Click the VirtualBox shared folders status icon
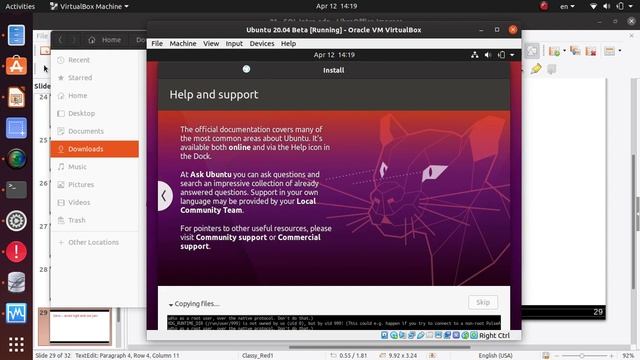This screenshot has height=360, width=640. (x=429, y=335)
